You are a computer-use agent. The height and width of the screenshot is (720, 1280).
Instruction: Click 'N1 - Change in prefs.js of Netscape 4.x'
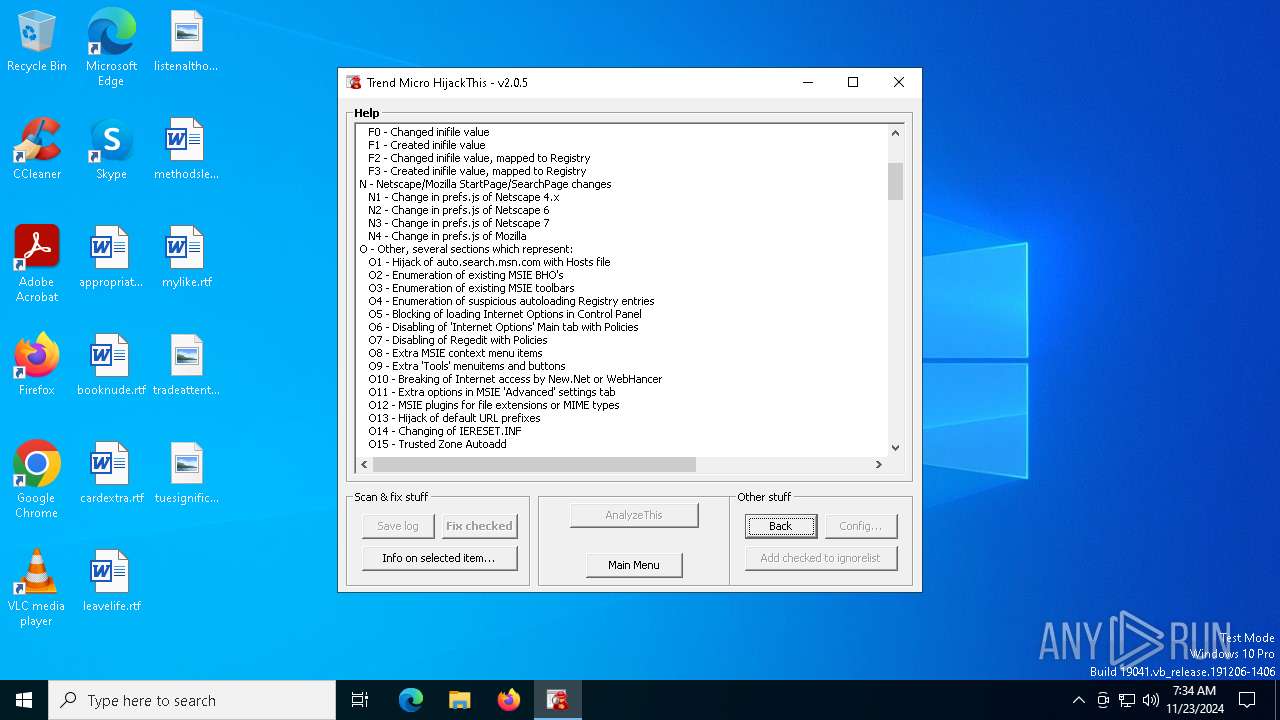point(463,197)
